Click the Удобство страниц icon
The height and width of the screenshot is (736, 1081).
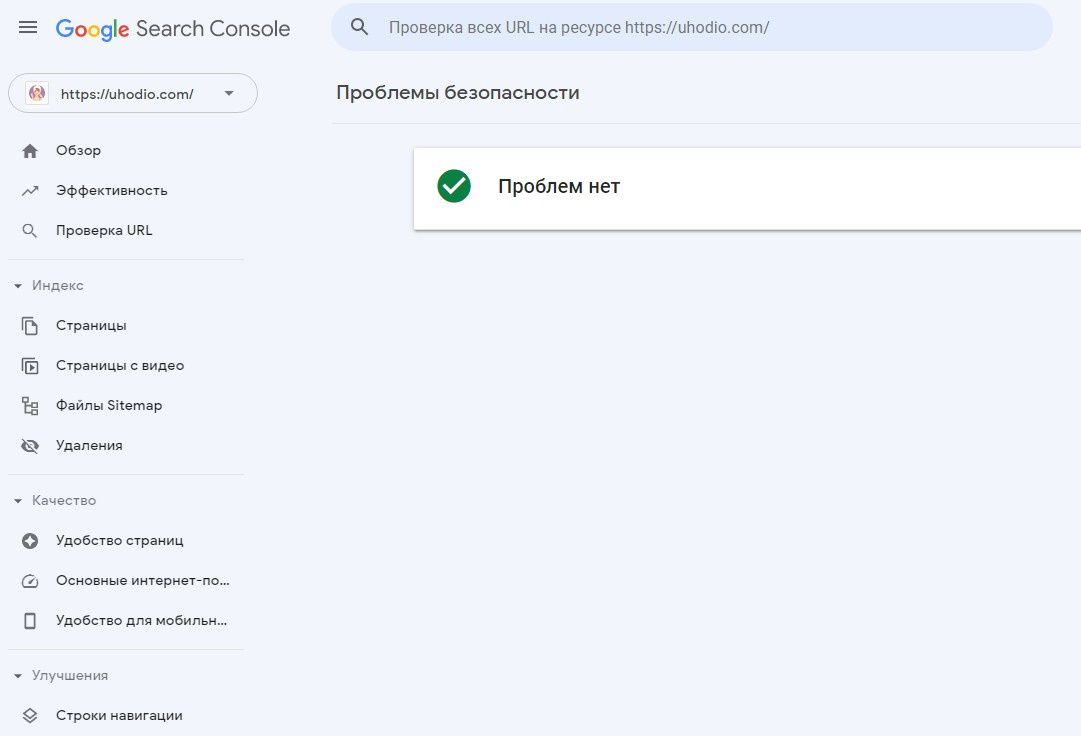point(30,541)
